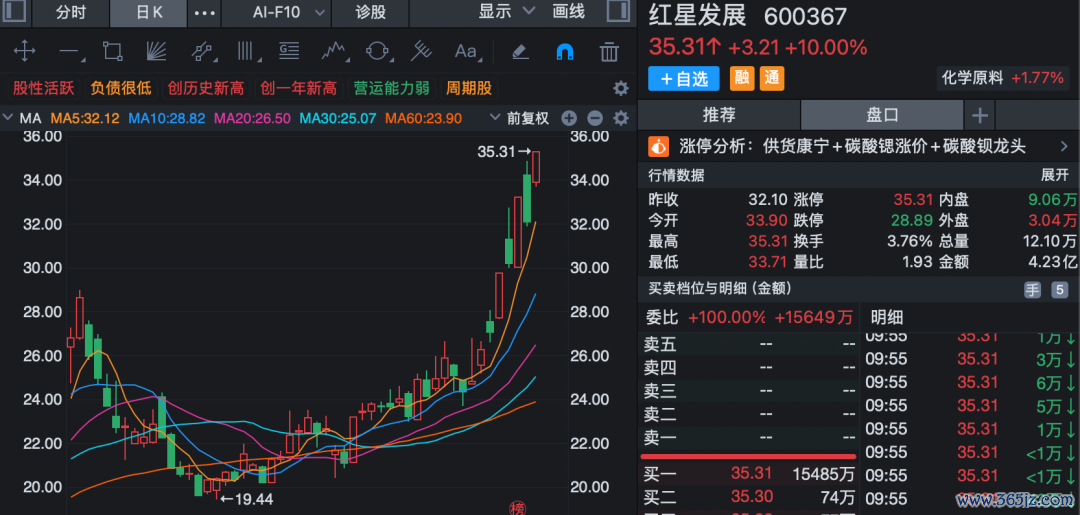Click the 画线 draw lines button

tap(569, 12)
